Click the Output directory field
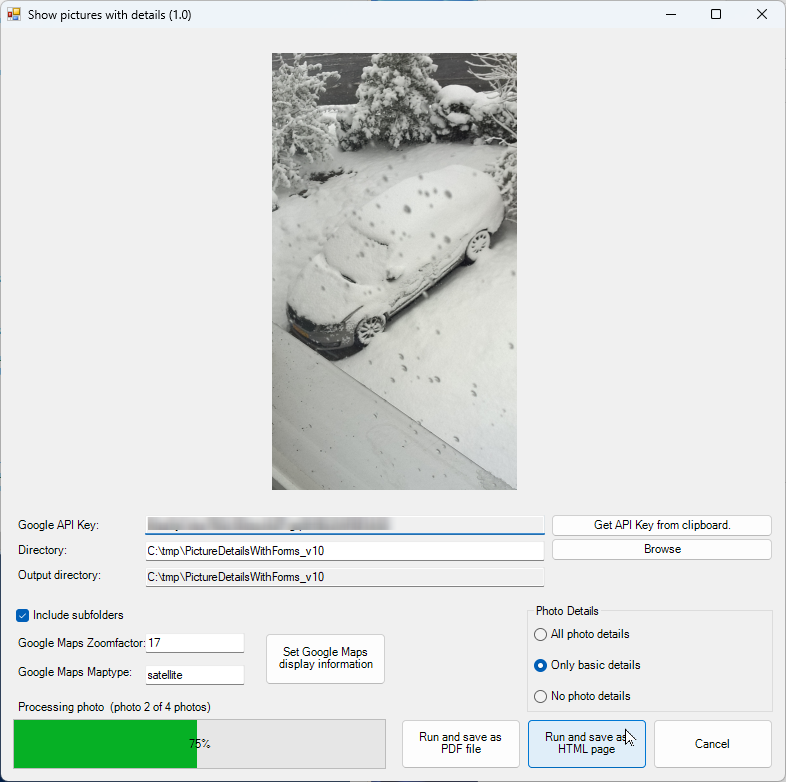786x782 pixels. 344,577
